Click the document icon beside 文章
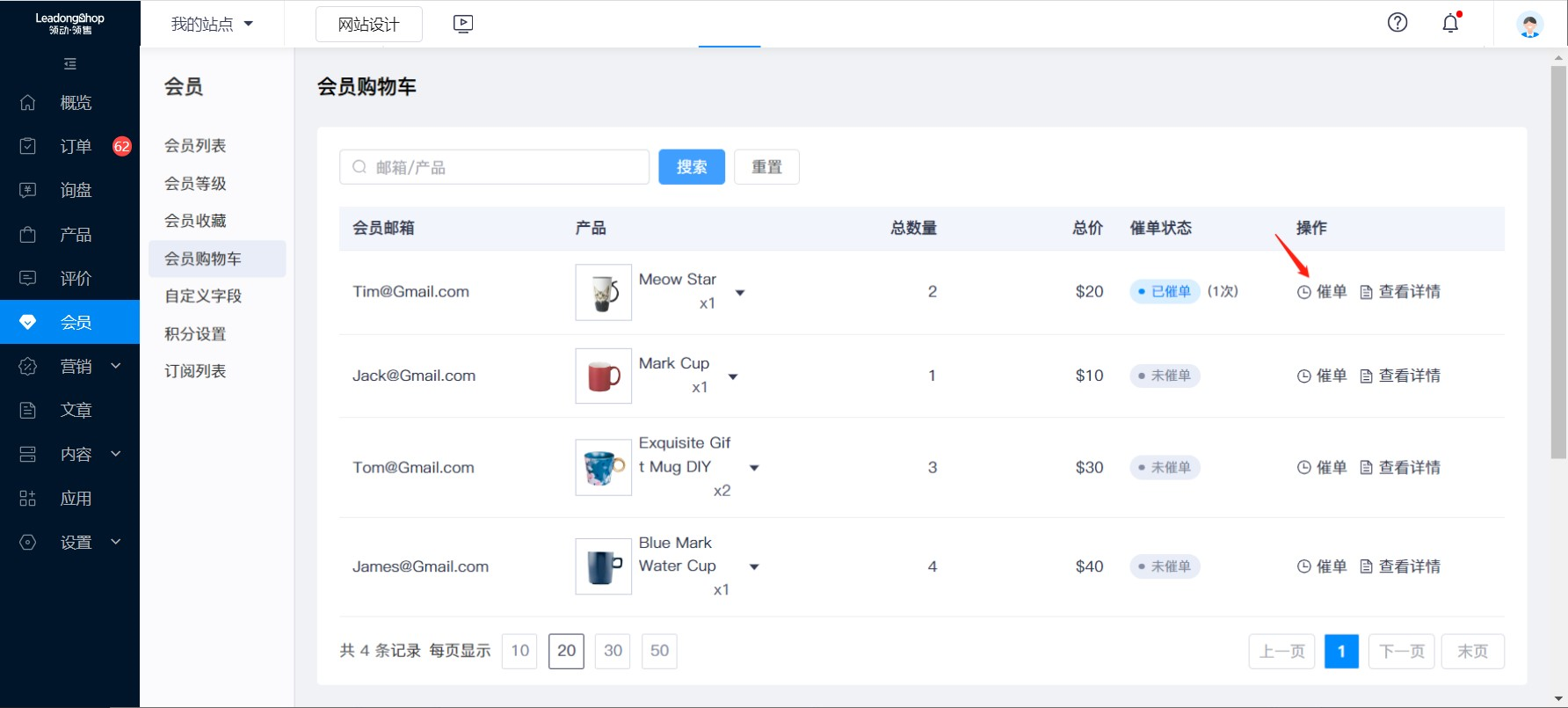This screenshot has width=1568, height=708. tap(28, 410)
